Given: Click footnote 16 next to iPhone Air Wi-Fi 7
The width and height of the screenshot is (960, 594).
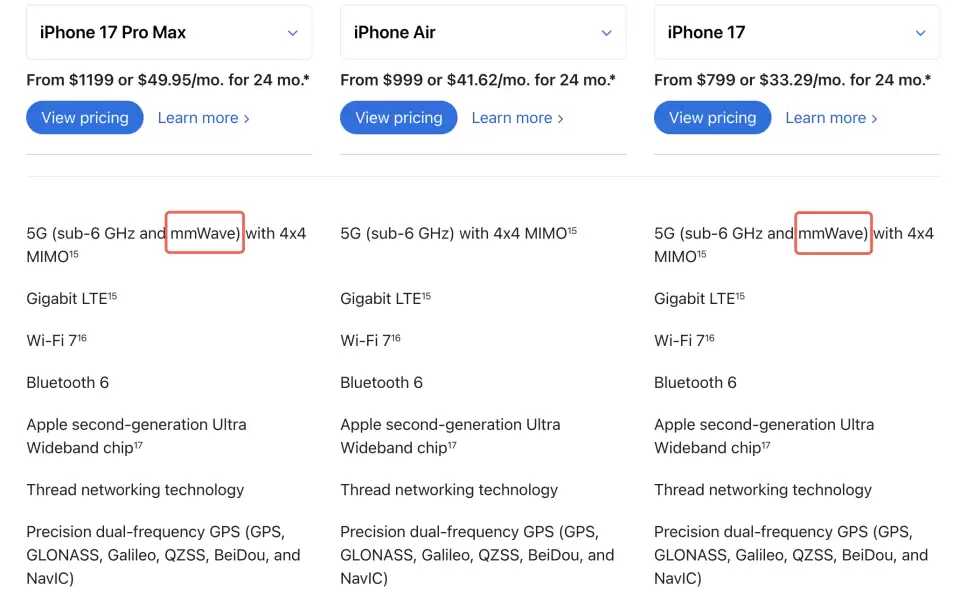Looking at the screenshot, I should pyautogui.click(x=396, y=338).
